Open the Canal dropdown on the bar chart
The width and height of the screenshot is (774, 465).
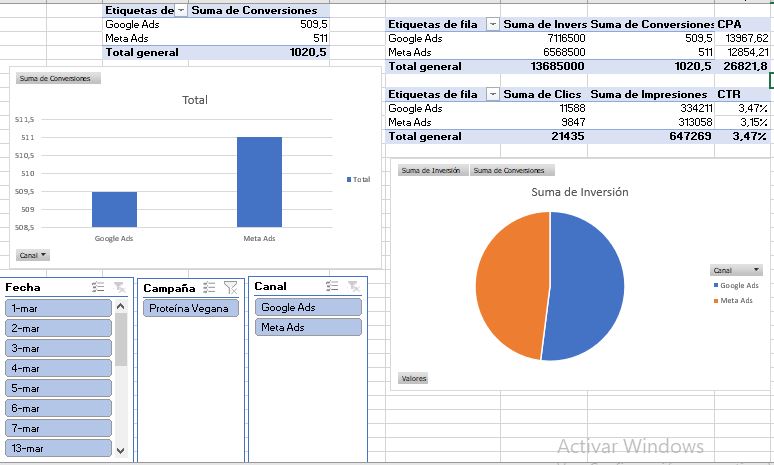pyautogui.click(x=33, y=255)
